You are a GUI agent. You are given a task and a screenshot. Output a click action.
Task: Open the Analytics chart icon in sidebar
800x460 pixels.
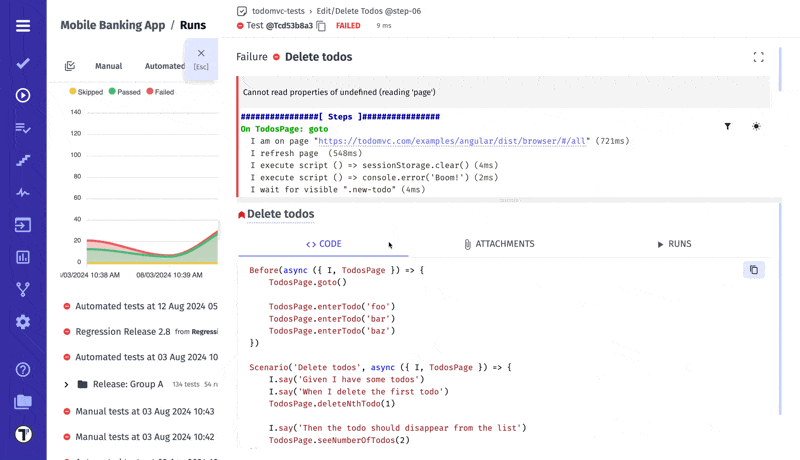click(x=22, y=257)
